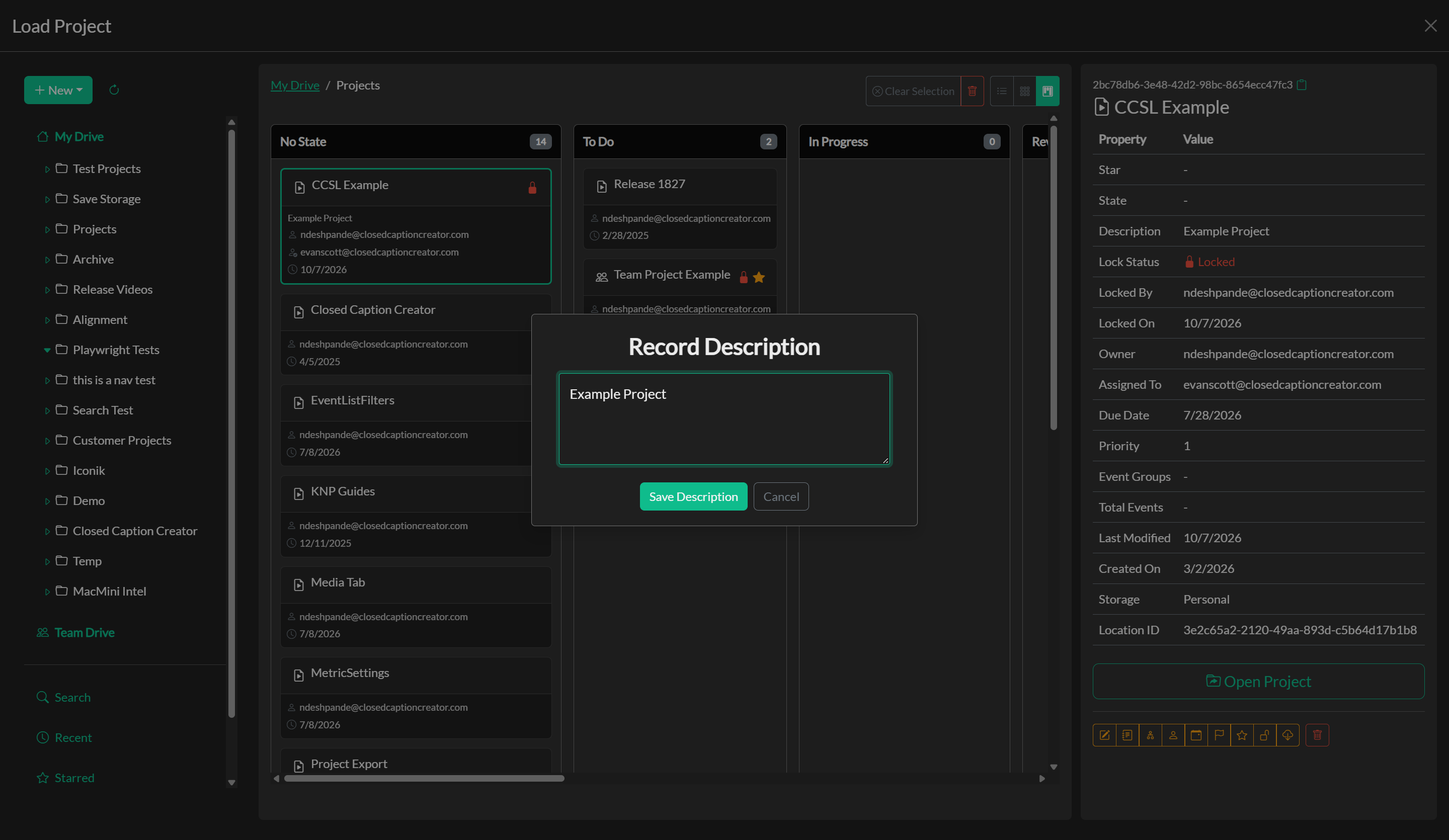The height and width of the screenshot is (840, 1449).
Task: Click the Open Project button
Action: point(1258,682)
